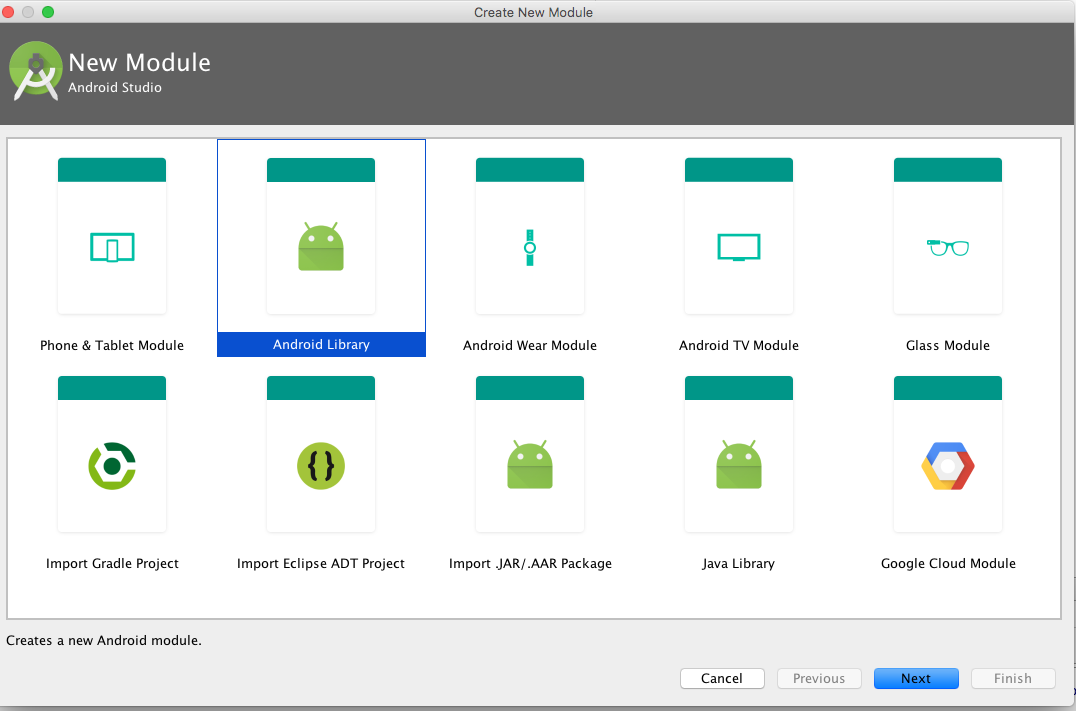
Task: Click the Finish button
Action: click(x=1013, y=678)
